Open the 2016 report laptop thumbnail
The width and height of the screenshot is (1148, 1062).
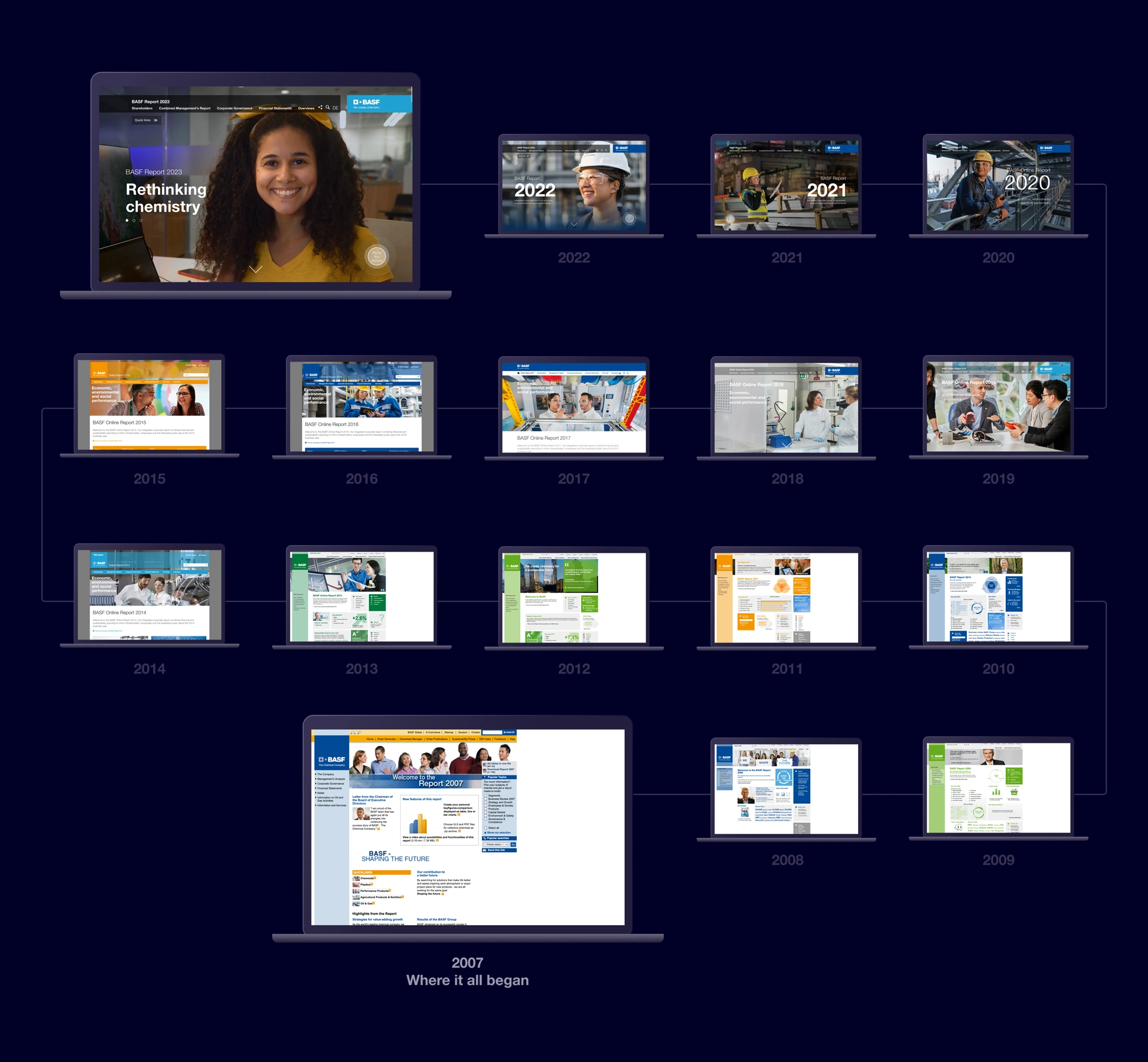tap(362, 407)
